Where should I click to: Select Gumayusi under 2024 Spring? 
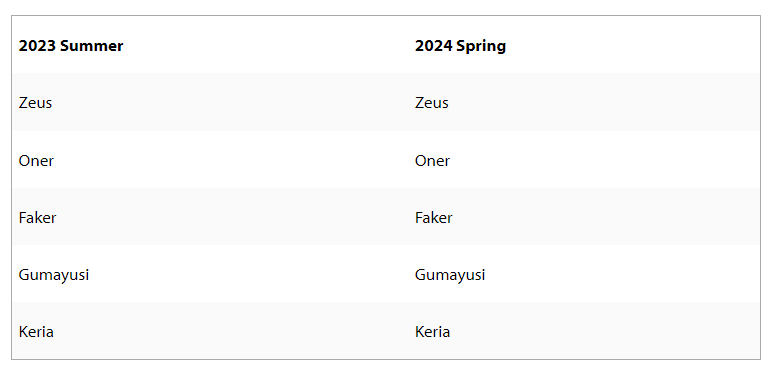450,275
